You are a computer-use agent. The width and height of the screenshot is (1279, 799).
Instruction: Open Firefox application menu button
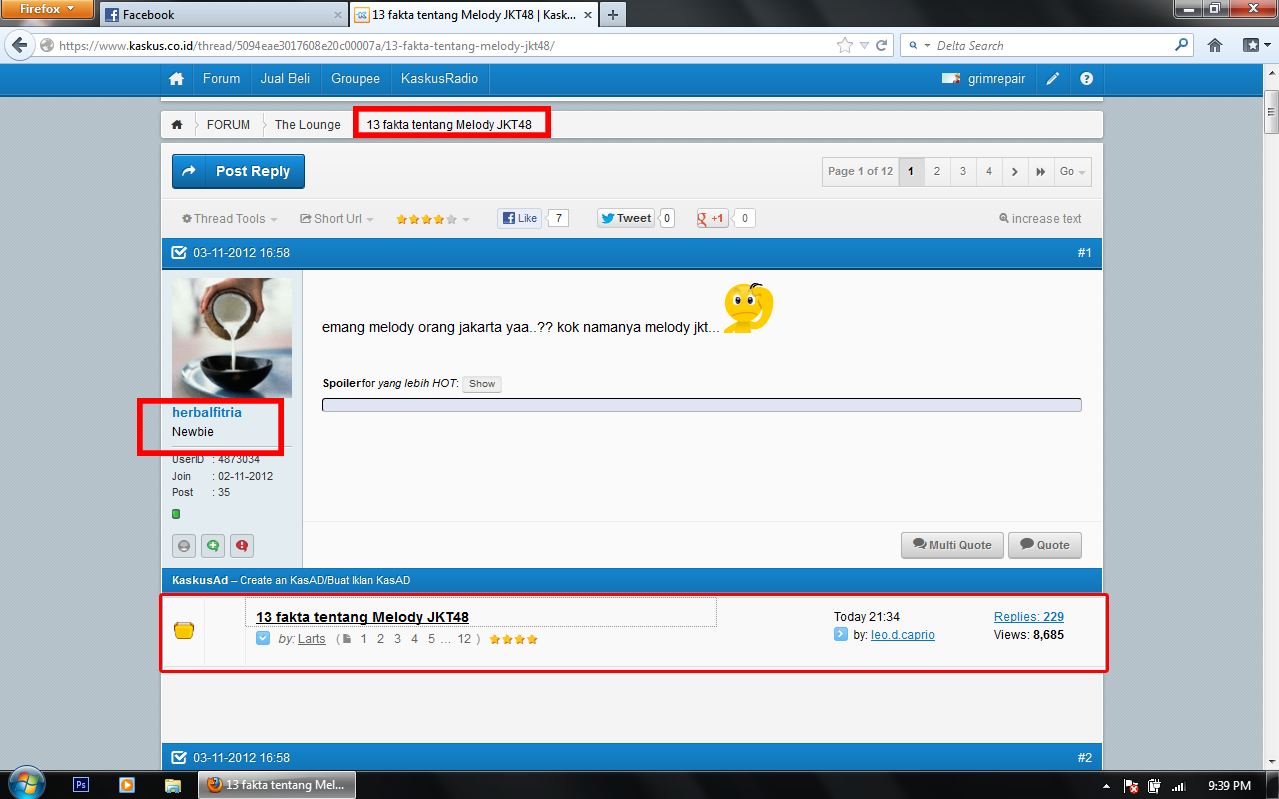coord(48,10)
